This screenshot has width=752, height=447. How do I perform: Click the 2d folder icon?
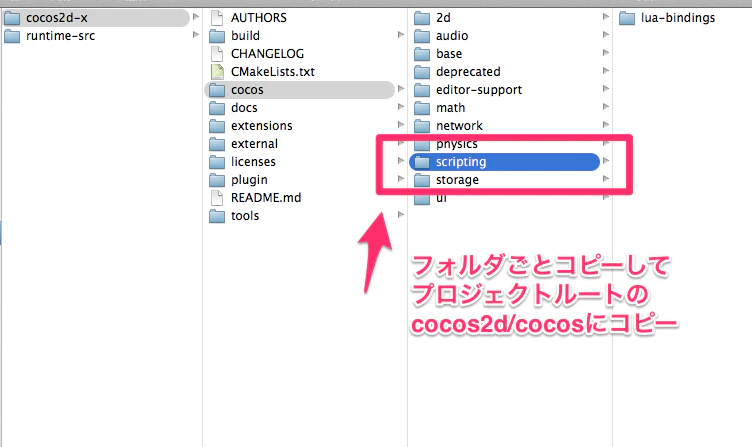point(422,18)
